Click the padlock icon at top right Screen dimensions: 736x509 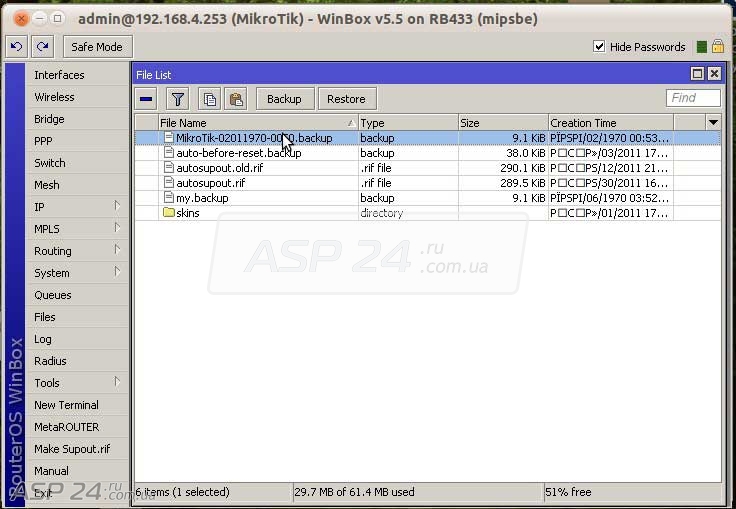tap(718, 46)
